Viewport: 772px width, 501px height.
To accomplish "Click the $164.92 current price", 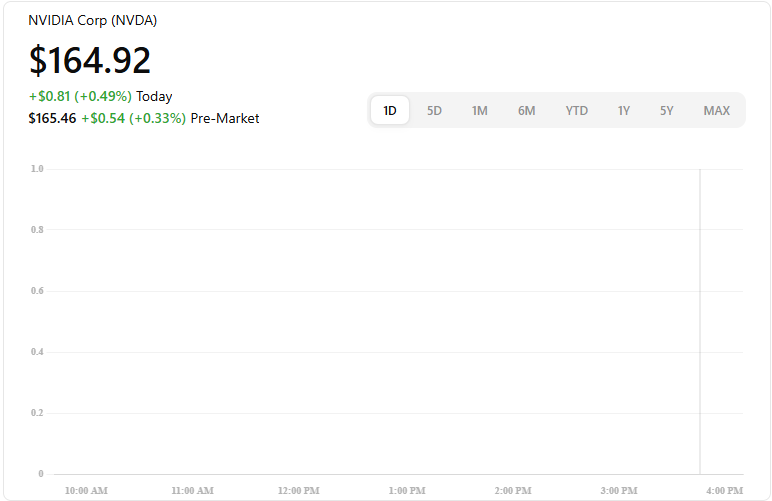I will pos(90,61).
